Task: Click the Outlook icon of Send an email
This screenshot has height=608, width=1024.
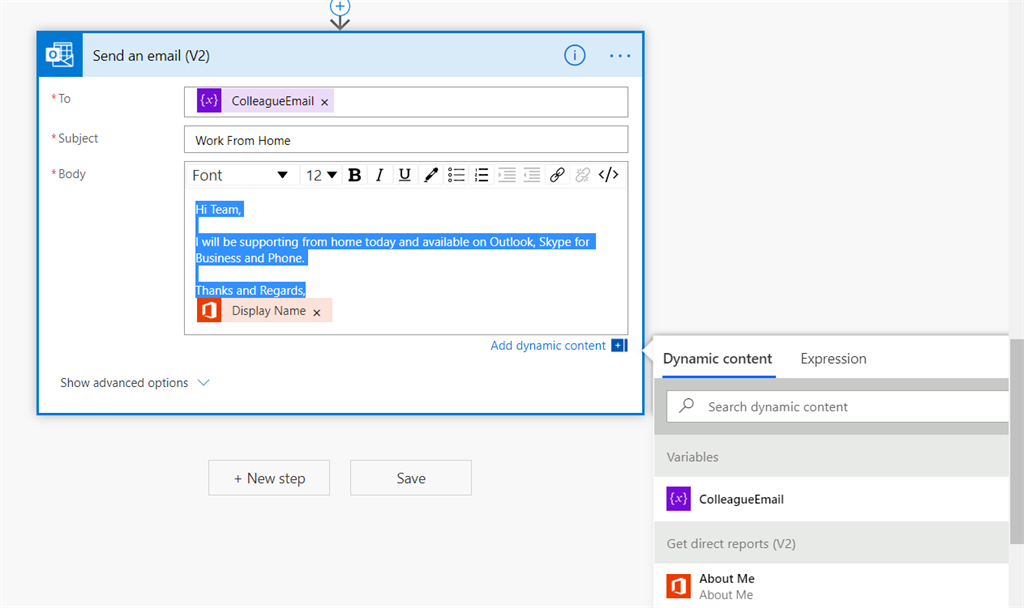Action: [x=60, y=55]
